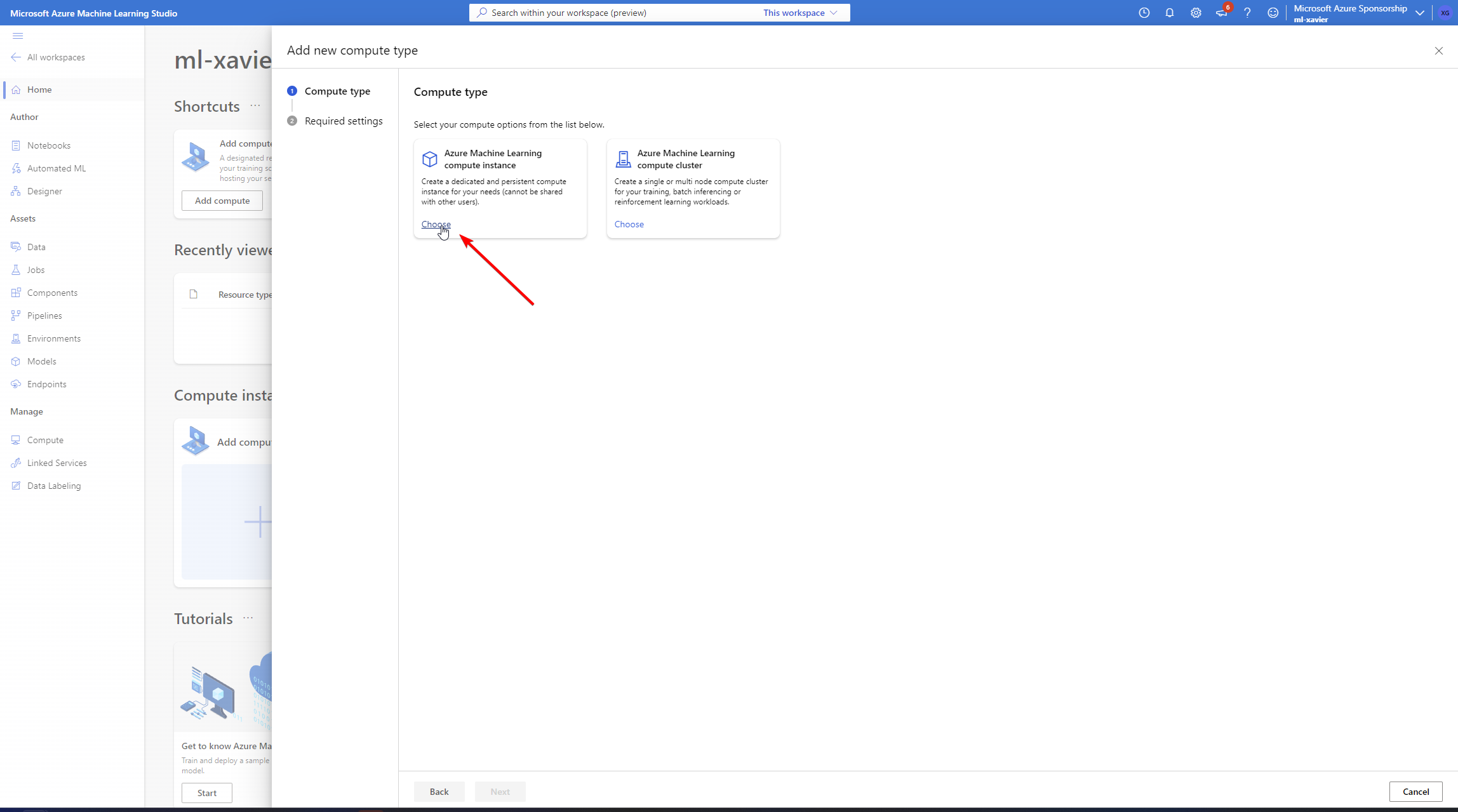Click the smiley feedback icon
The width and height of the screenshot is (1458, 812).
(x=1273, y=13)
